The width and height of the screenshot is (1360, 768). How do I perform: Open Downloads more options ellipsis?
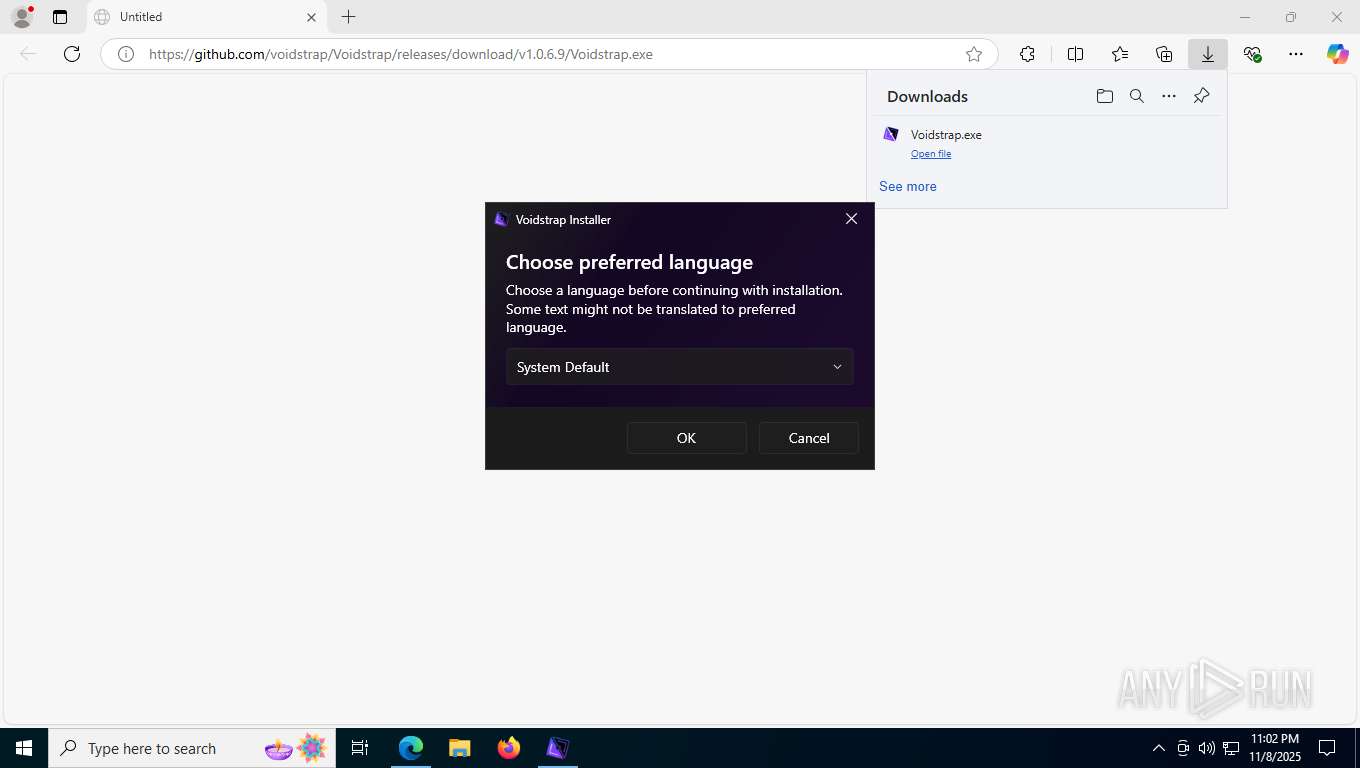coord(1169,96)
